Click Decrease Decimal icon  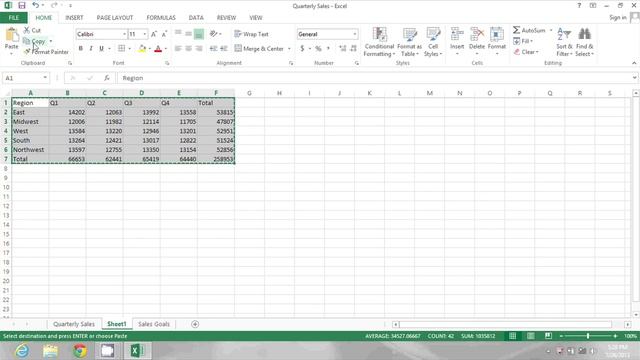click(353, 49)
